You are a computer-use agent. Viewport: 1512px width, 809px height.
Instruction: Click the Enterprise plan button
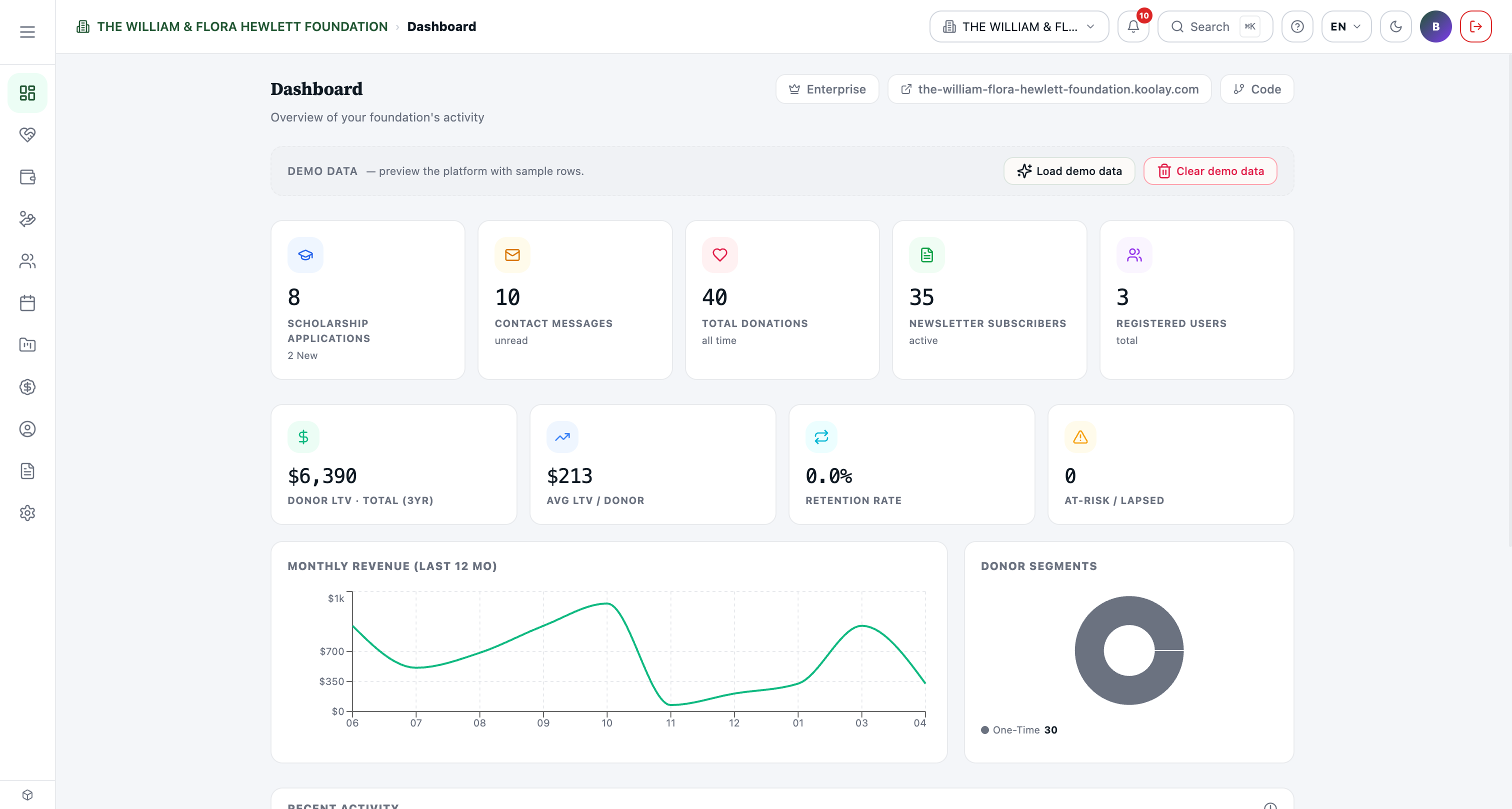click(x=827, y=89)
